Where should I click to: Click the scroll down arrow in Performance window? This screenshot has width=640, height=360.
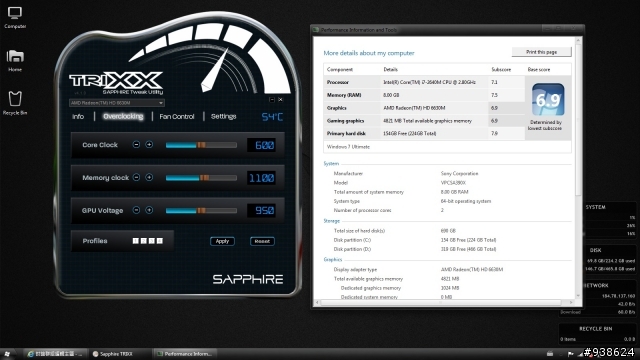point(578,296)
